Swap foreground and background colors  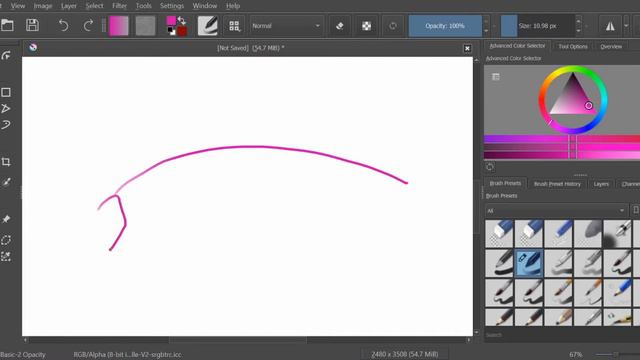point(182,20)
